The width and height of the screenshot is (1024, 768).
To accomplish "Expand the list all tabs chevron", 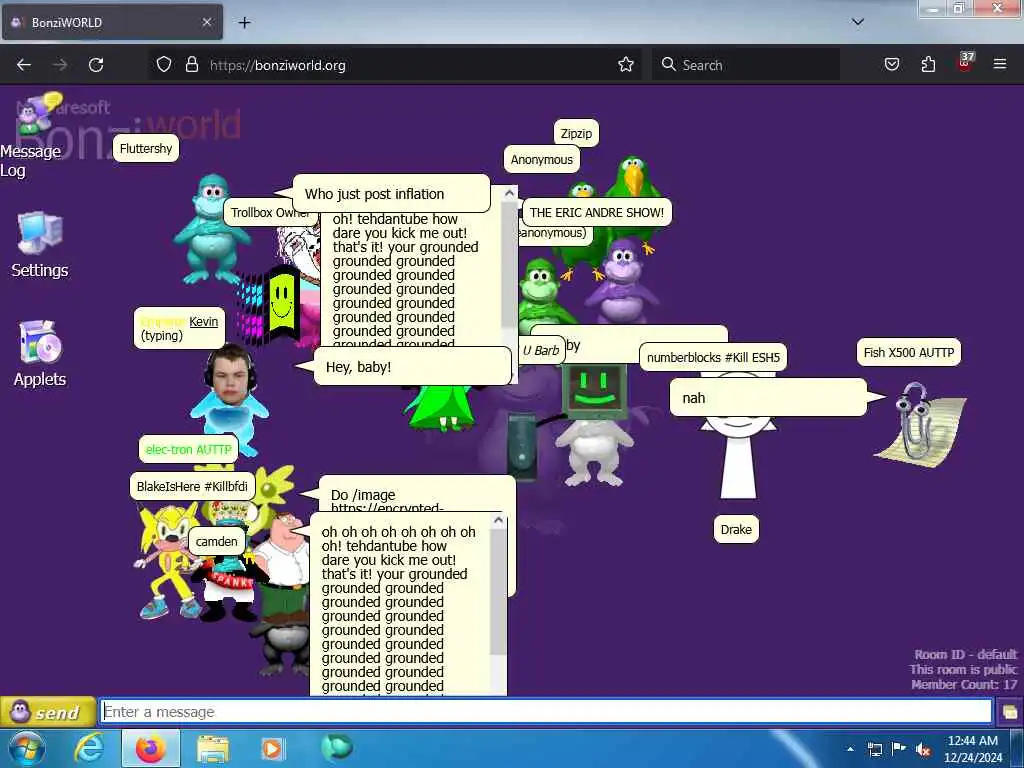I will click(x=857, y=22).
